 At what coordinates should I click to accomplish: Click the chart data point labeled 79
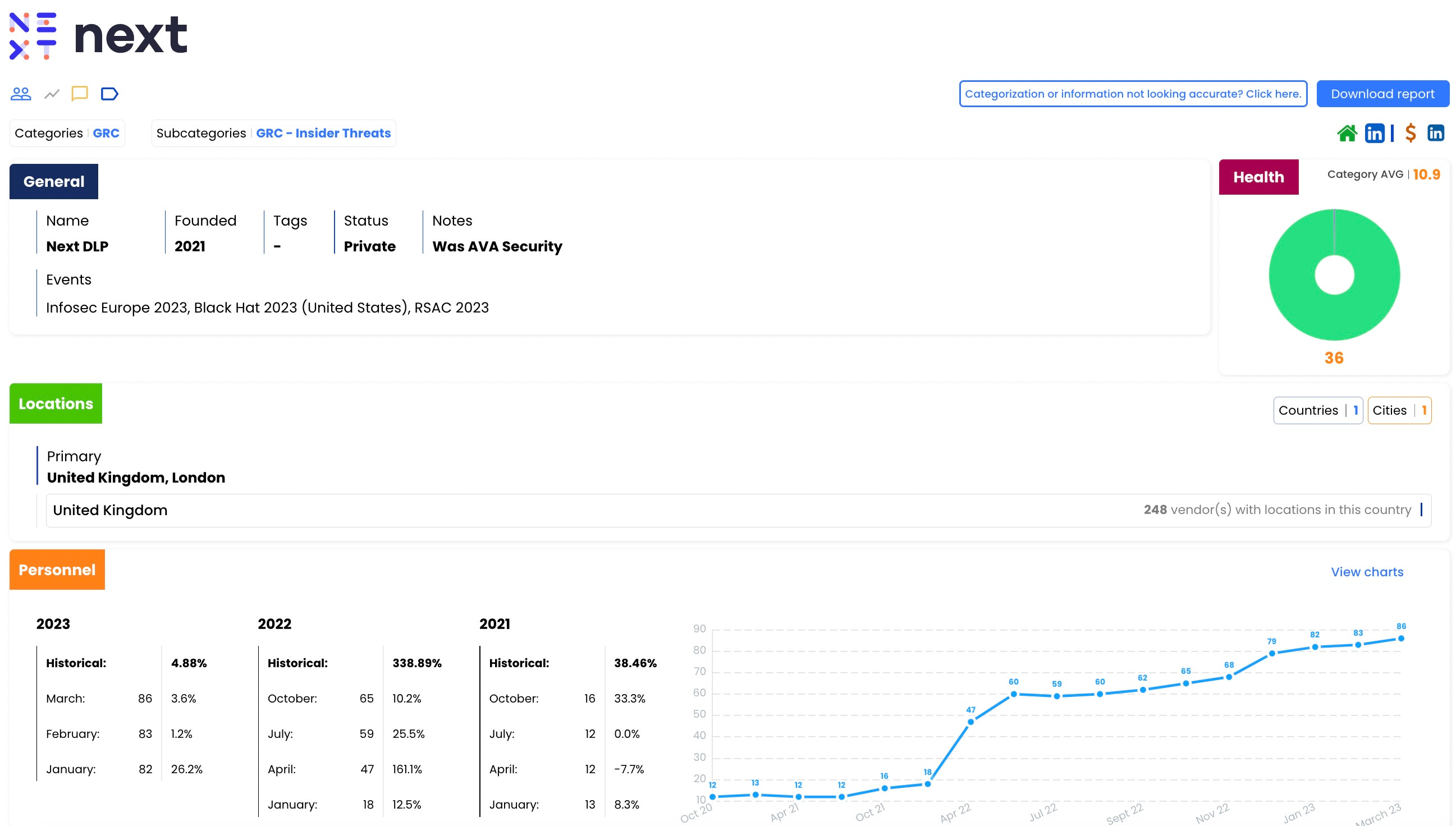point(1272,654)
